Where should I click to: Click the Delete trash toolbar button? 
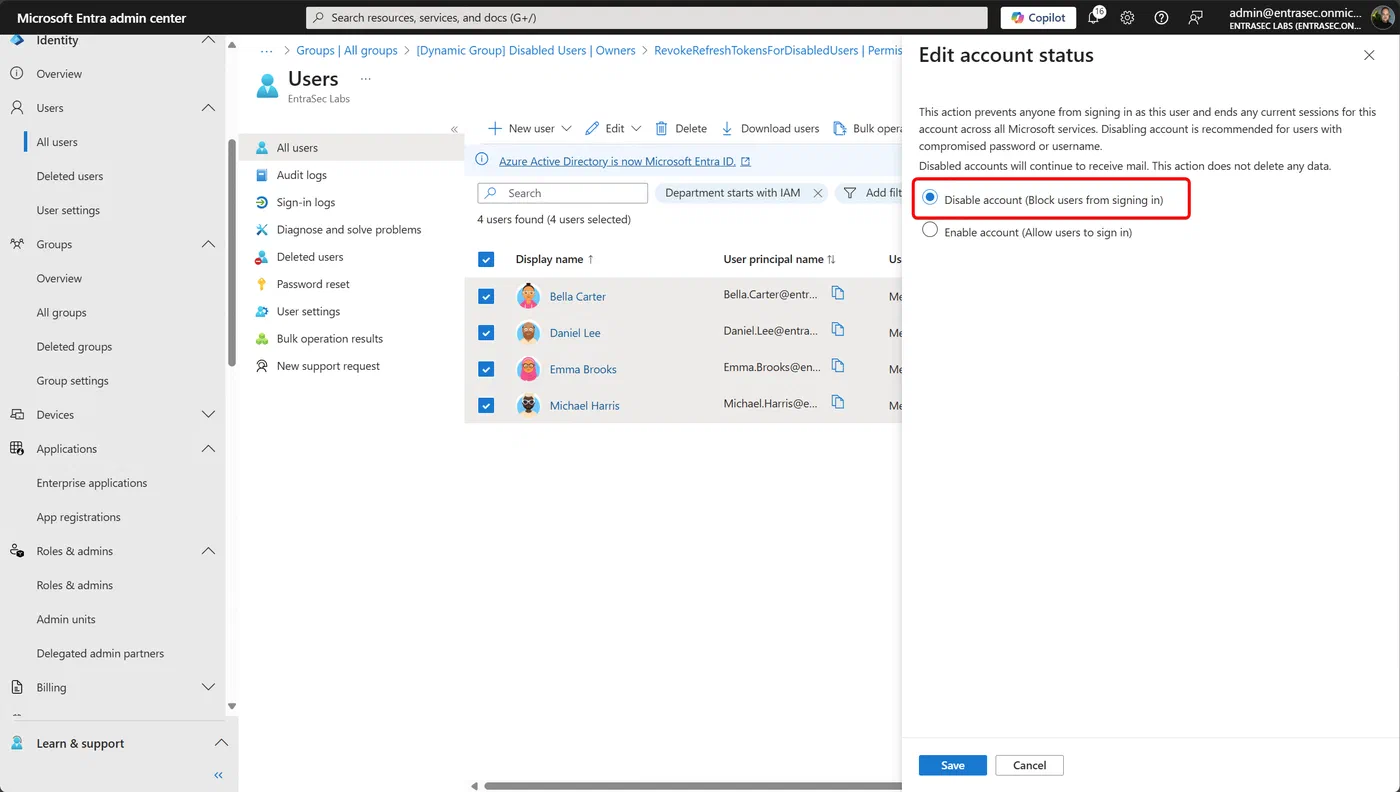[x=681, y=128]
